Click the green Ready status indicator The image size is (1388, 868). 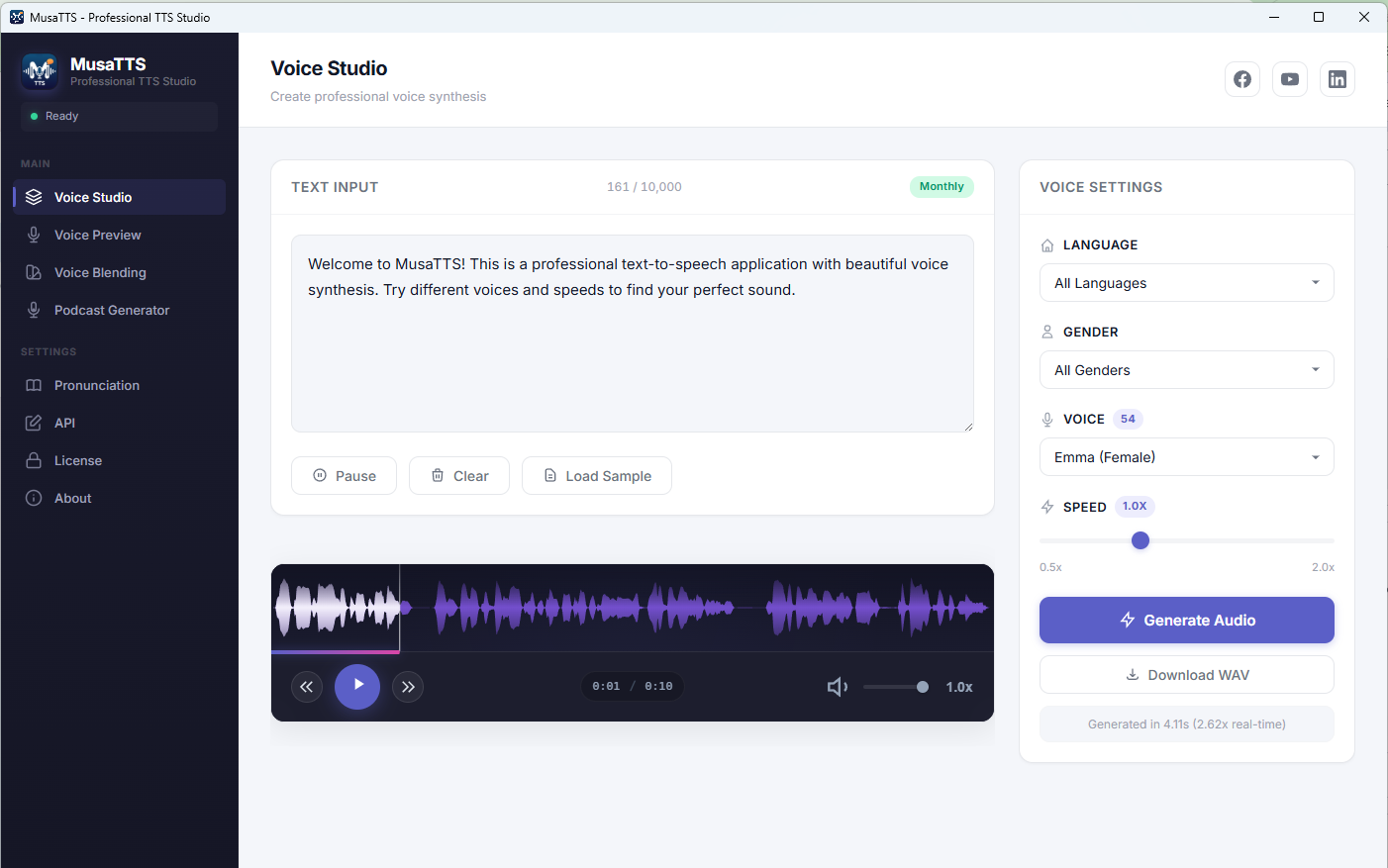(x=37, y=116)
